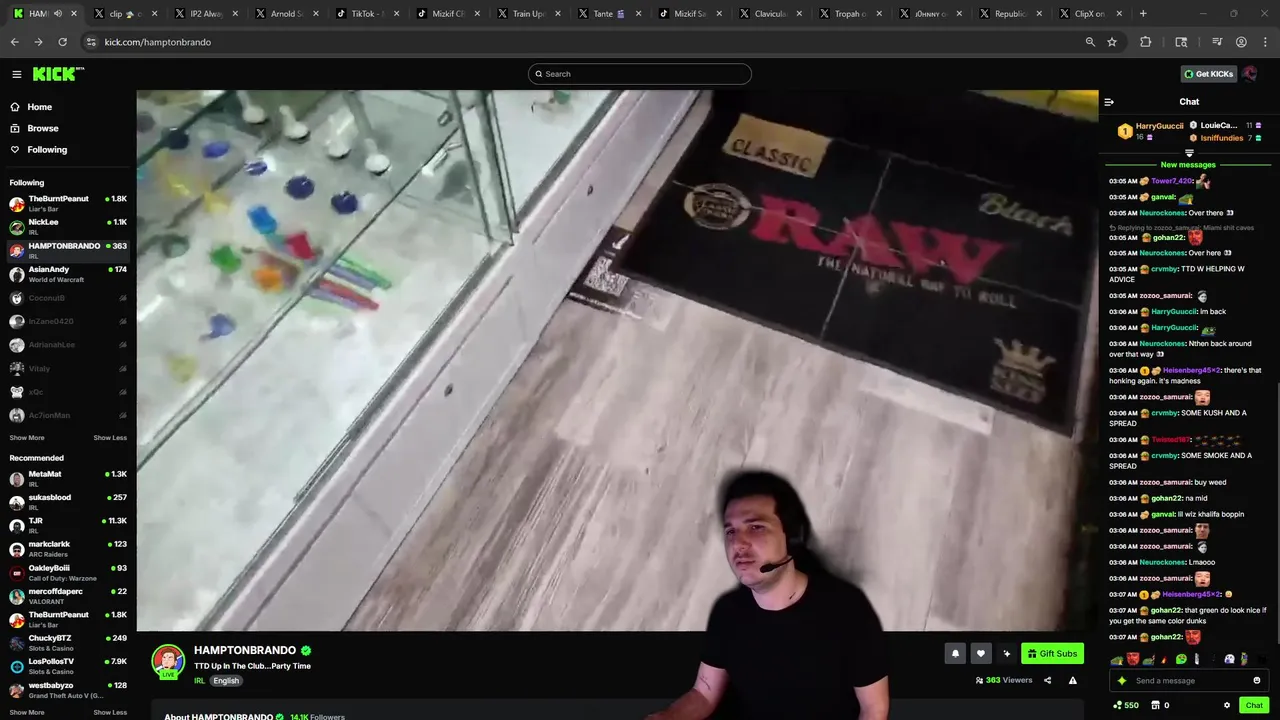The image size is (1280, 720).
Task: Open the hamburger sidebar menu
Action: pos(17,74)
